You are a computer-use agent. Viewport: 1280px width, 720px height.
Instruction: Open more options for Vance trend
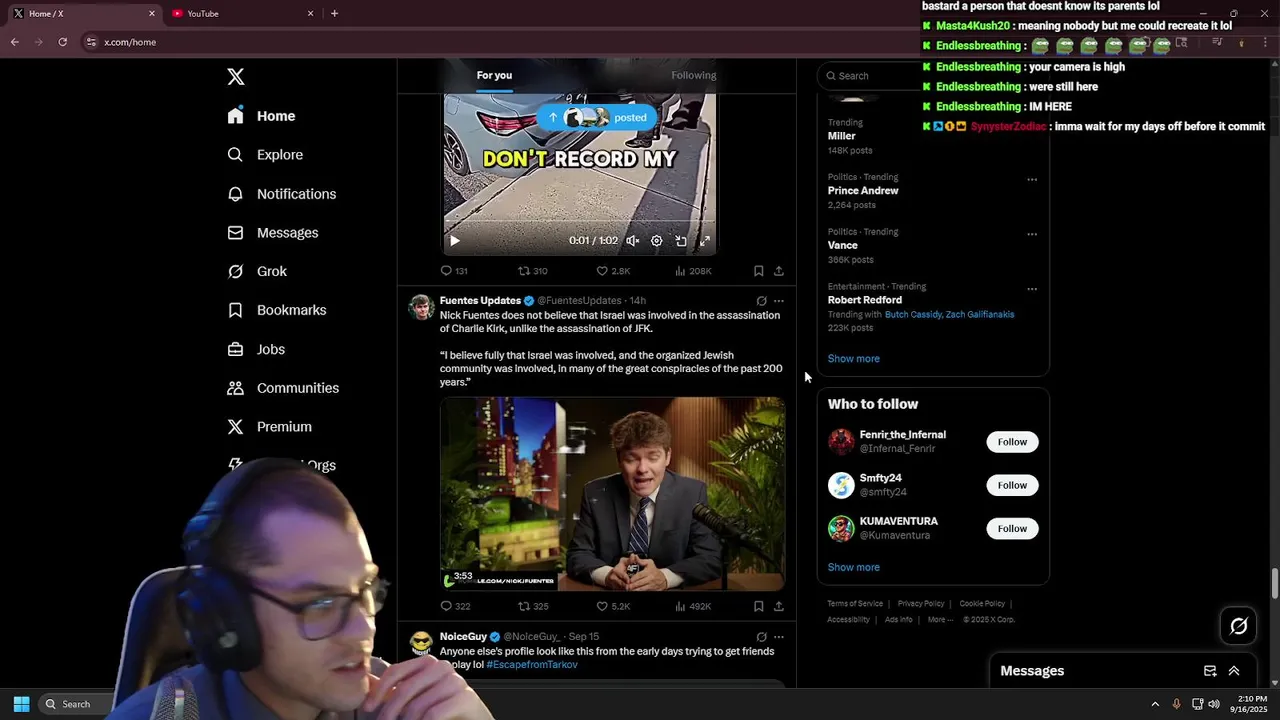pos(1032,235)
